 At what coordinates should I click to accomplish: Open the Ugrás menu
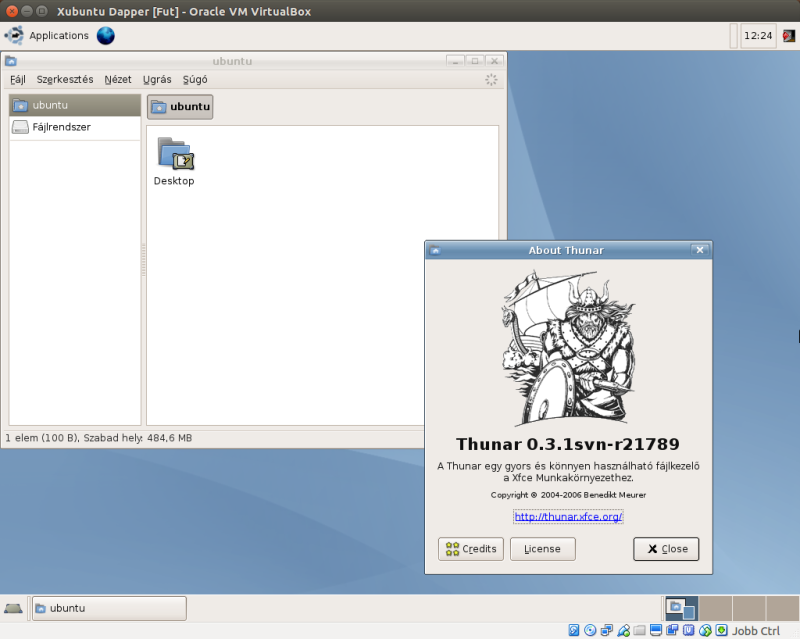click(157, 80)
